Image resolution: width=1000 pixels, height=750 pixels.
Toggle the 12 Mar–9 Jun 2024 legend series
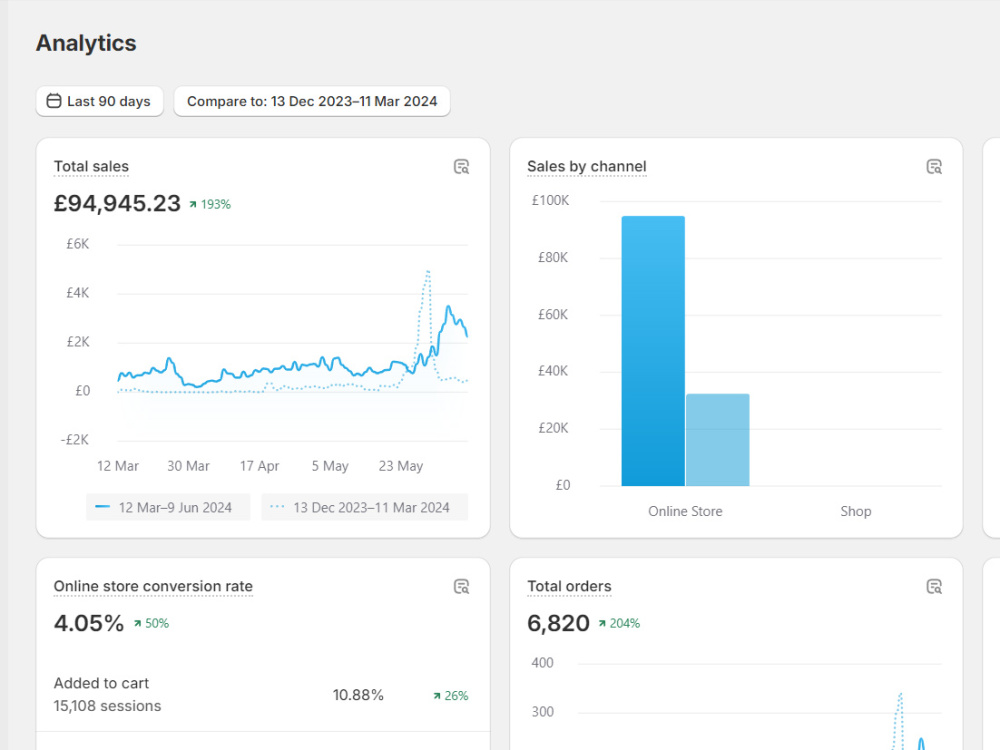click(x=168, y=508)
